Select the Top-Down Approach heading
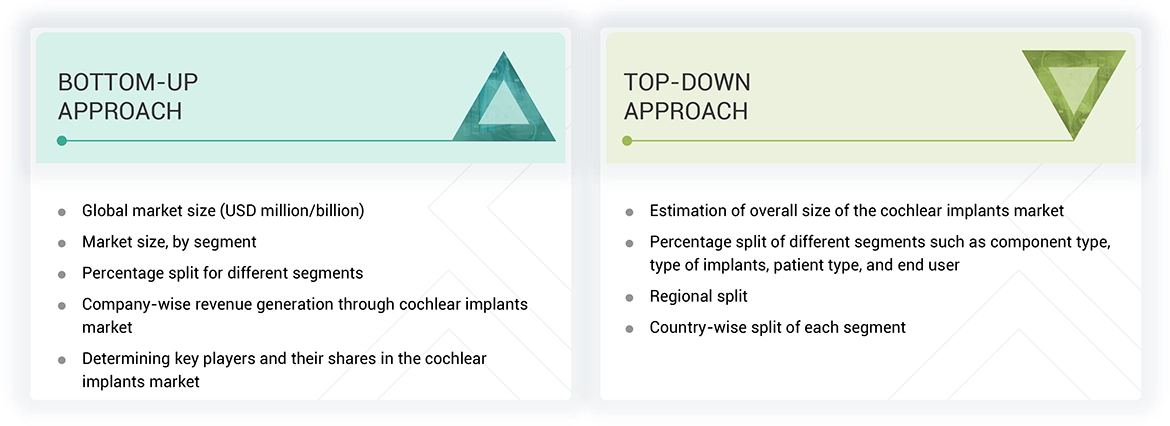 686,96
